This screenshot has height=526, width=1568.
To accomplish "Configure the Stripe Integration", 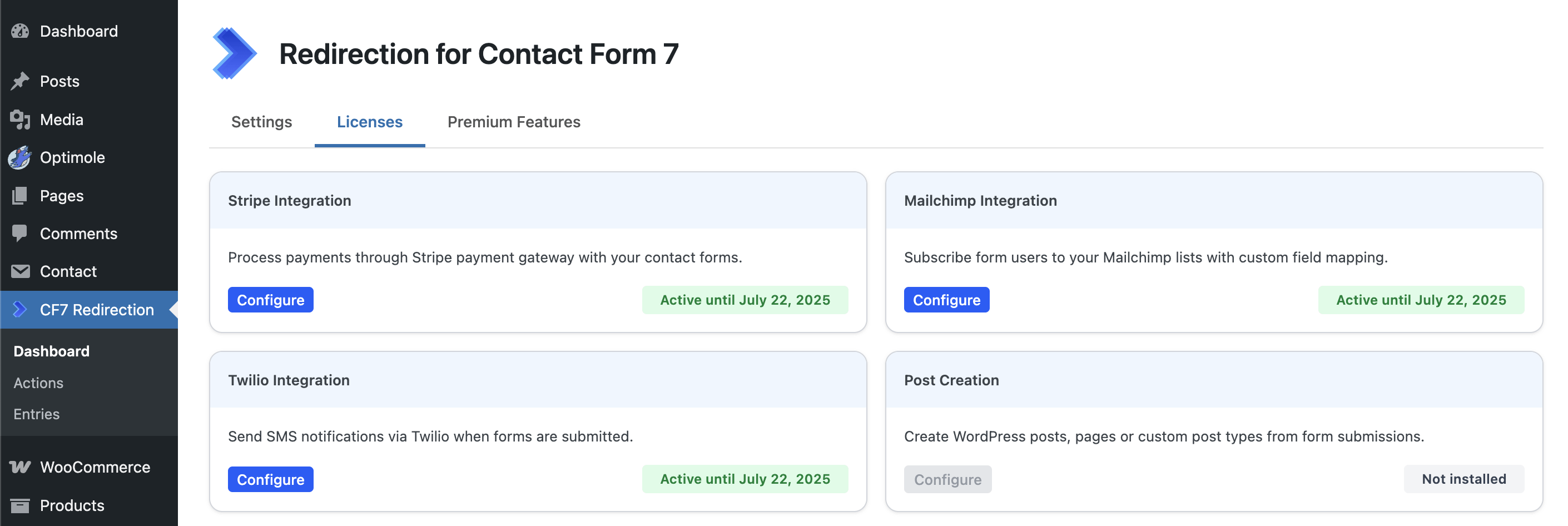I will (270, 300).
